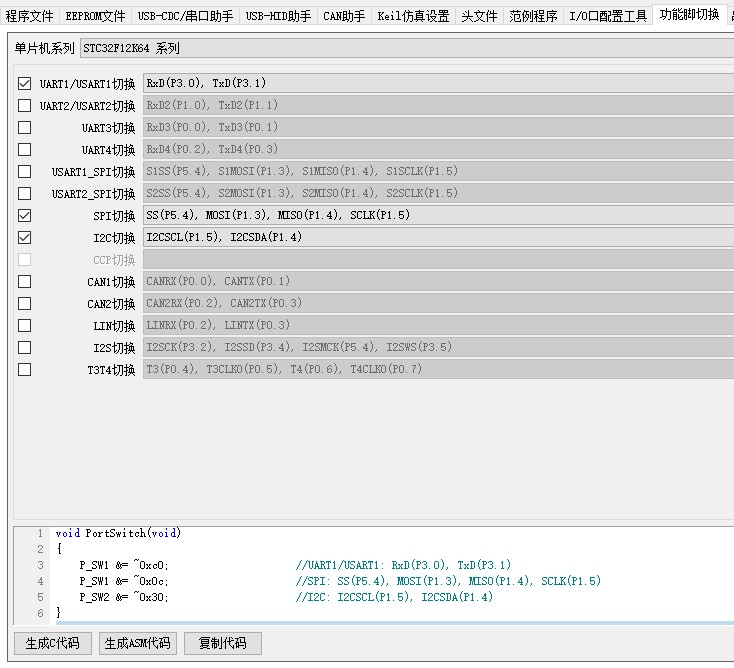Click the 复制代码 button

click(x=223, y=643)
